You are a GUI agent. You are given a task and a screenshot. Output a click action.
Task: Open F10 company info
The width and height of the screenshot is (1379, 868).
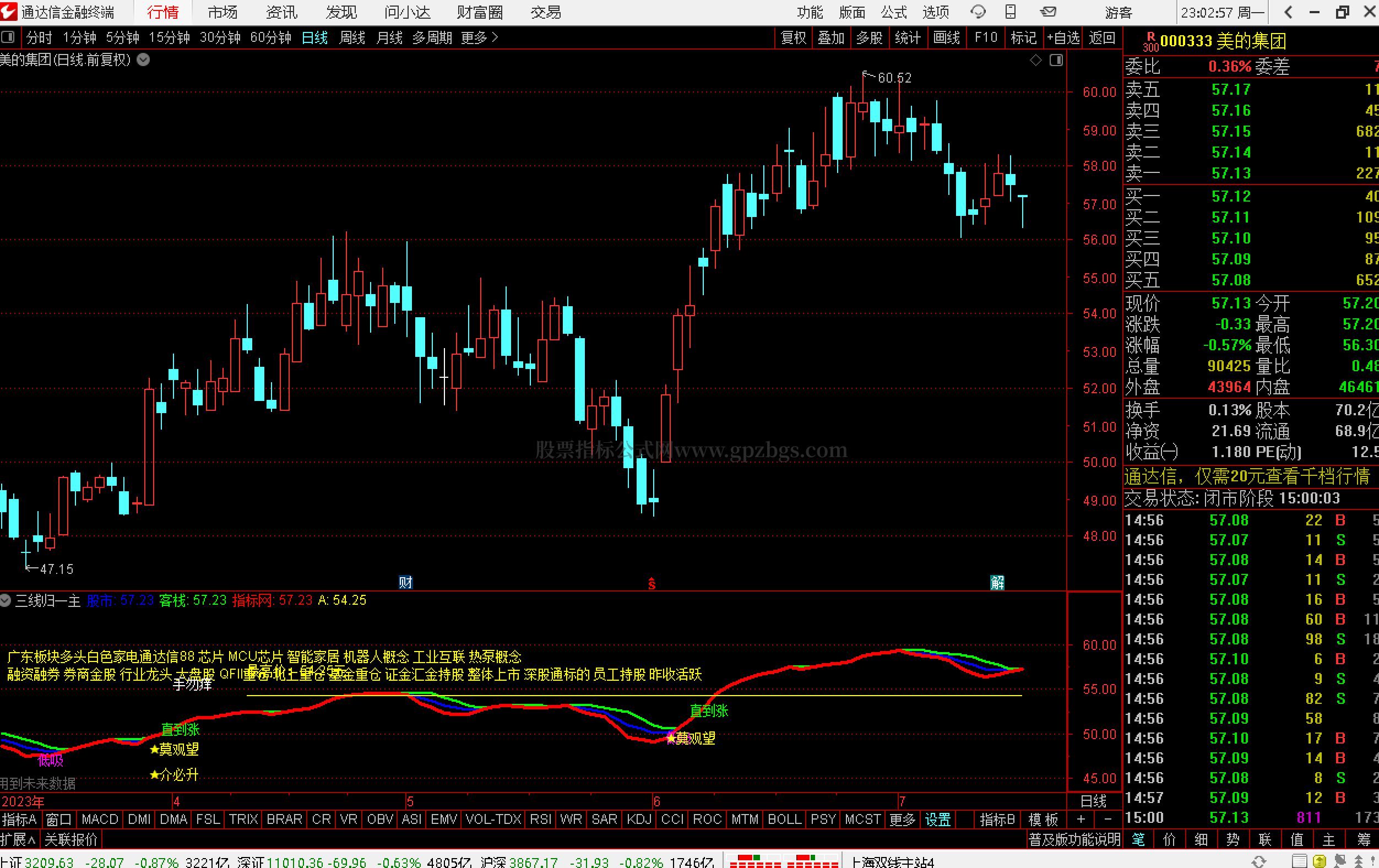pyautogui.click(x=986, y=37)
